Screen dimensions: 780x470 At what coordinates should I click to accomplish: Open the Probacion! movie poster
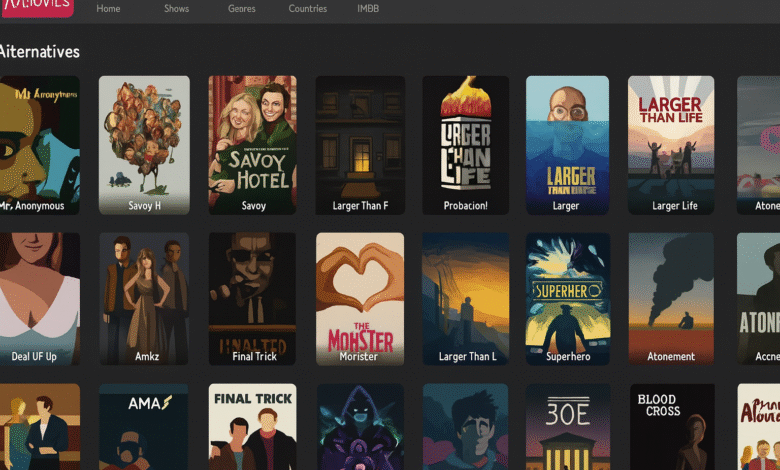point(466,140)
